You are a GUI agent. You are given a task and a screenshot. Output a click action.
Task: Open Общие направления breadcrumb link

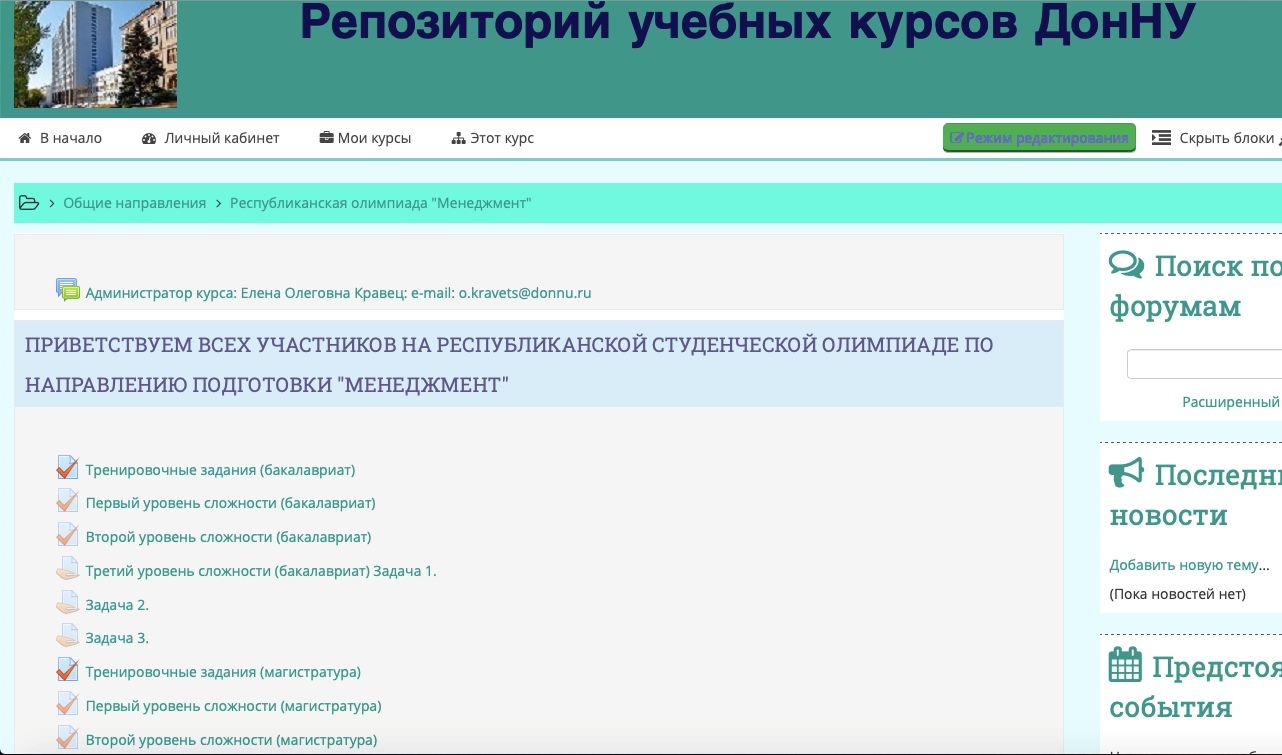point(135,203)
